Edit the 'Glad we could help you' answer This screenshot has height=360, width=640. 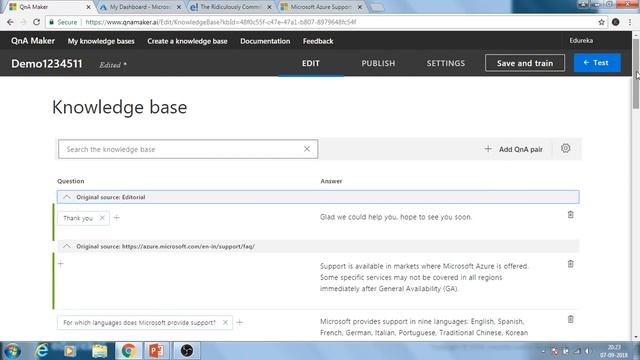click(x=396, y=217)
